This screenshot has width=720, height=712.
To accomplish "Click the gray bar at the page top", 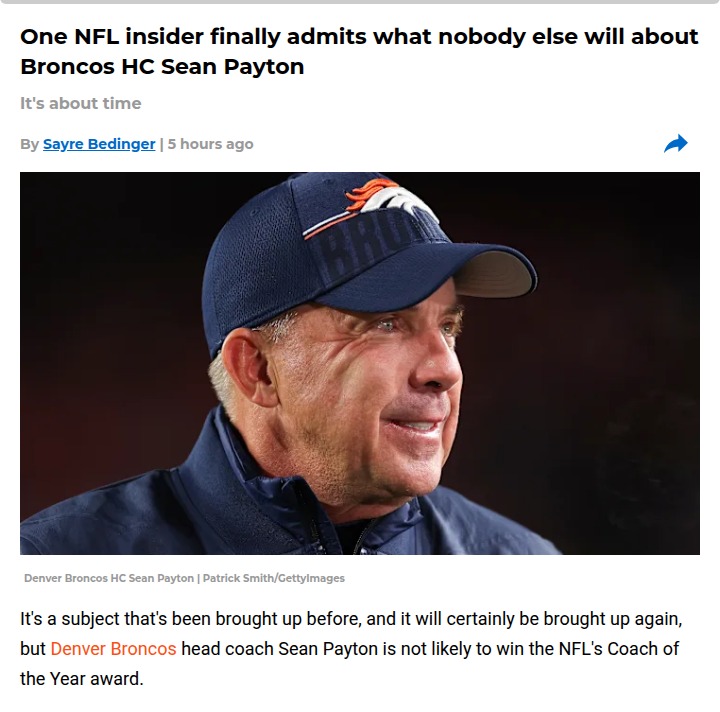I will click(x=360, y=3).
